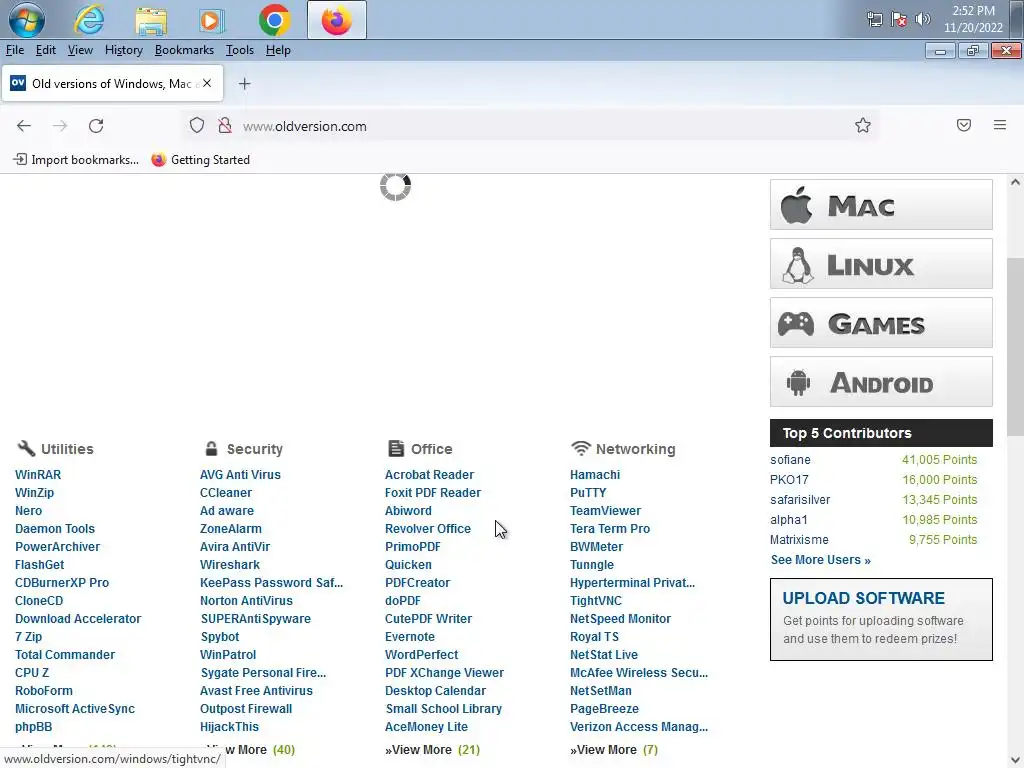Open the Help menu
The height and width of the screenshot is (768, 1024).
point(278,50)
